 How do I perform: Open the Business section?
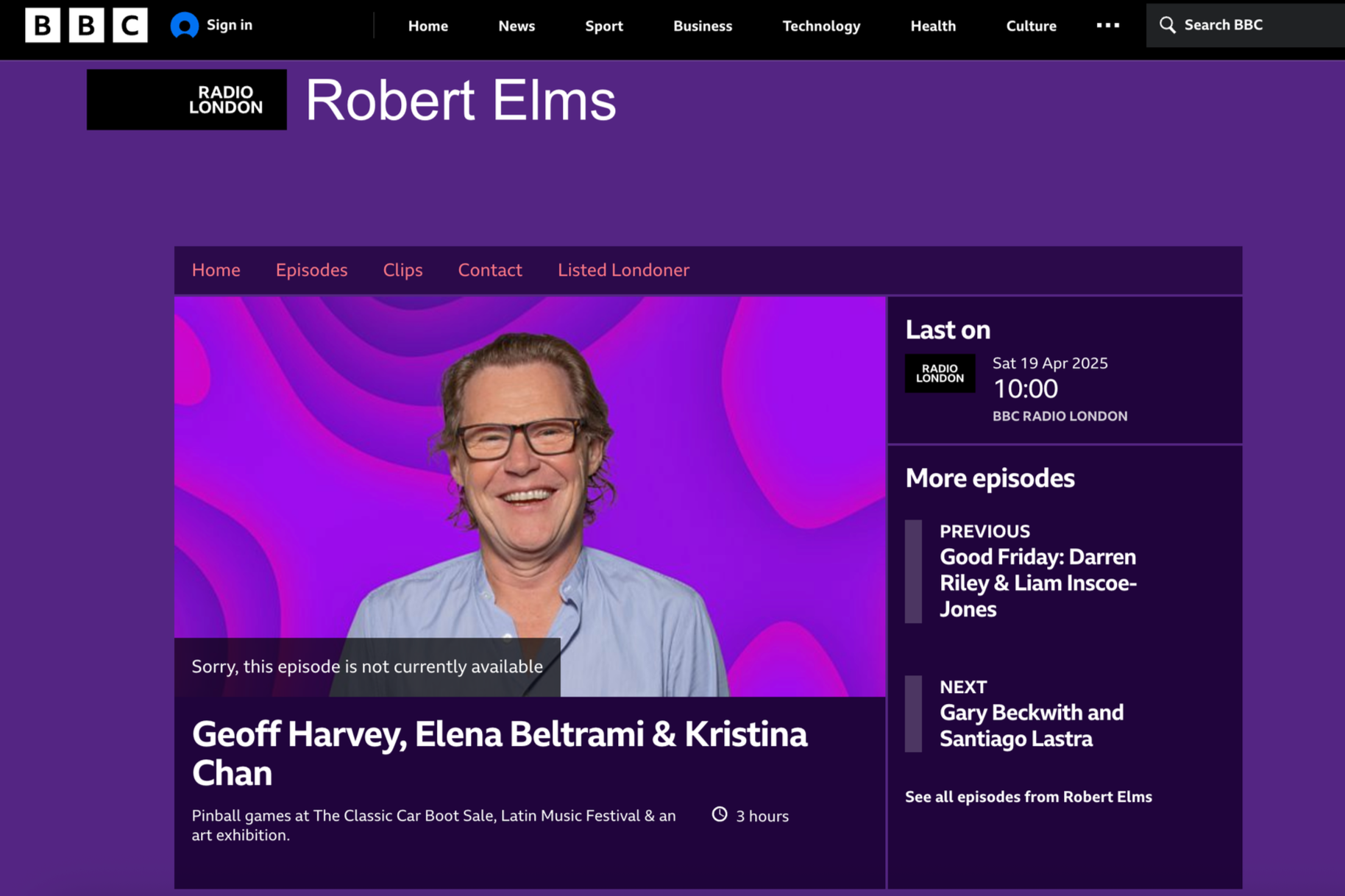(703, 26)
